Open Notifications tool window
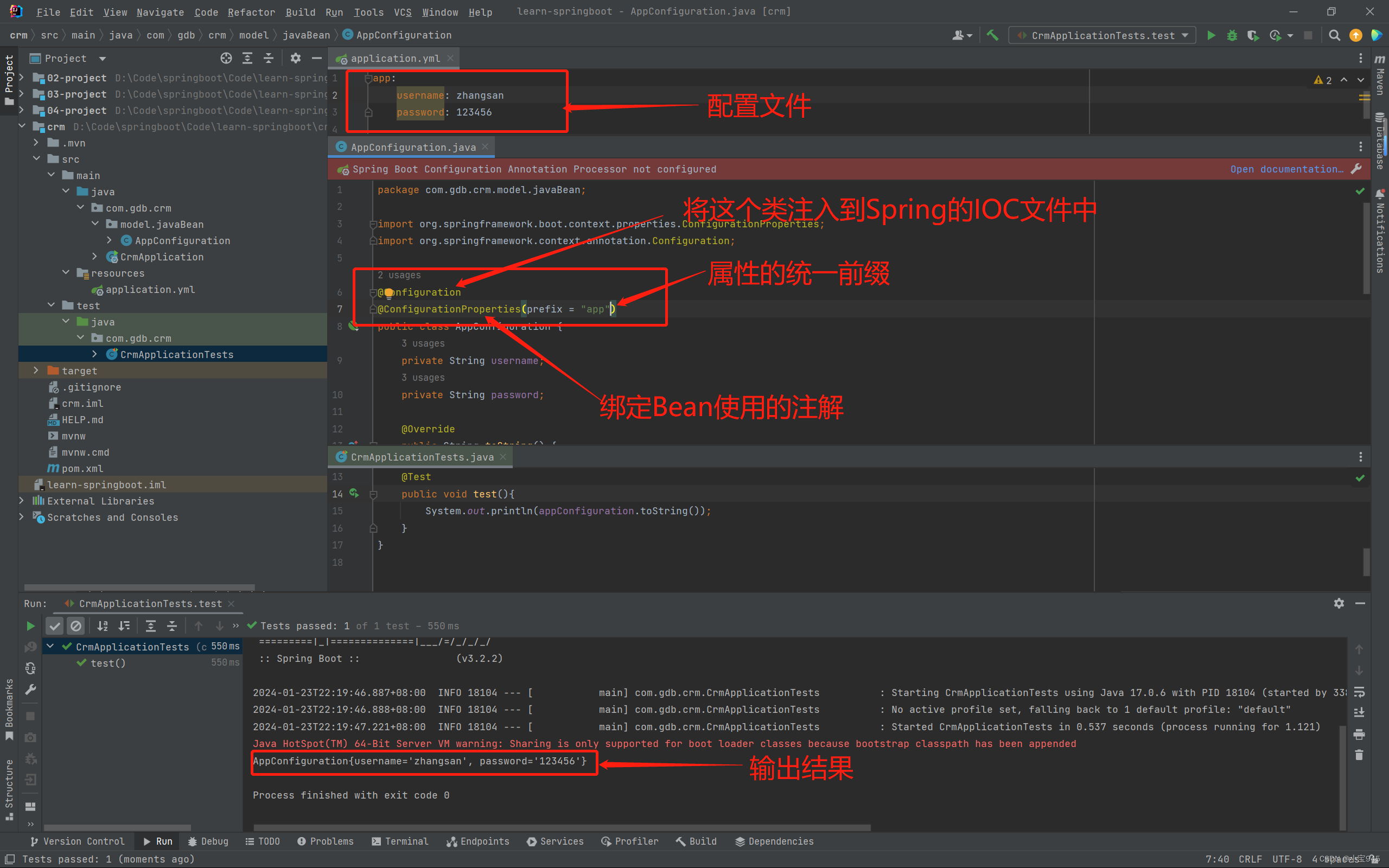Image resolution: width=1389 pixels, height=868 pixels. [1380, 231]
